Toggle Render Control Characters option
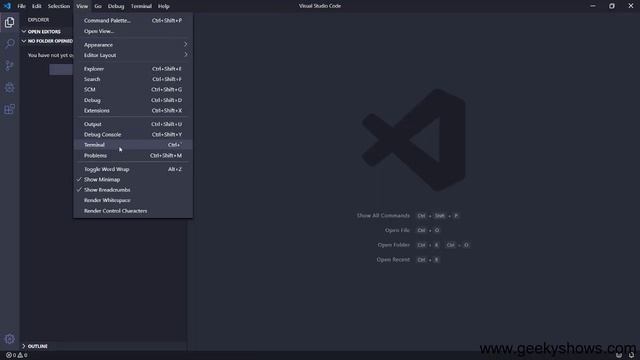Screen dimensions: 640x360 pos(133,211)
